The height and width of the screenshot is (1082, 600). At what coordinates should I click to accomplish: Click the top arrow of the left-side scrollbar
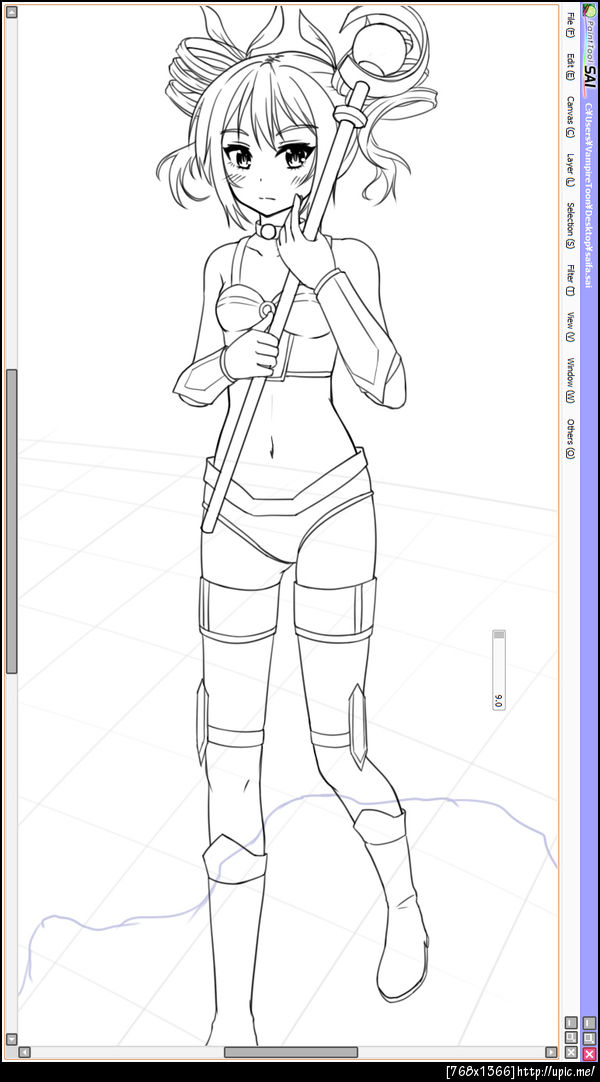pyautogui.click(x=11, y=12)
